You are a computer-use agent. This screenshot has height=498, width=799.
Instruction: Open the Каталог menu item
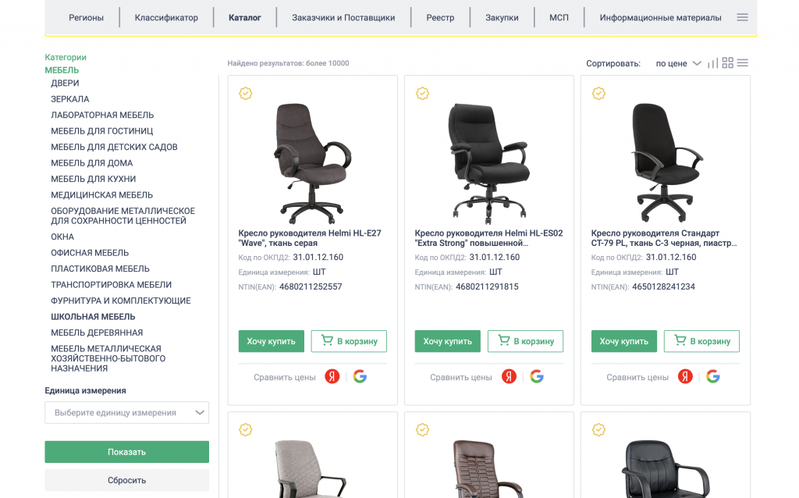(244, 17)
